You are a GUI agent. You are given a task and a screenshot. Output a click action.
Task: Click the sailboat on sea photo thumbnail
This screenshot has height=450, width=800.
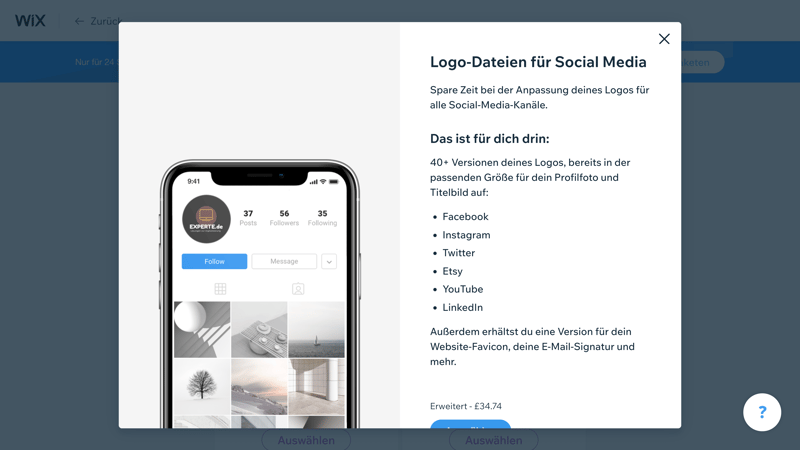(316, 330)
